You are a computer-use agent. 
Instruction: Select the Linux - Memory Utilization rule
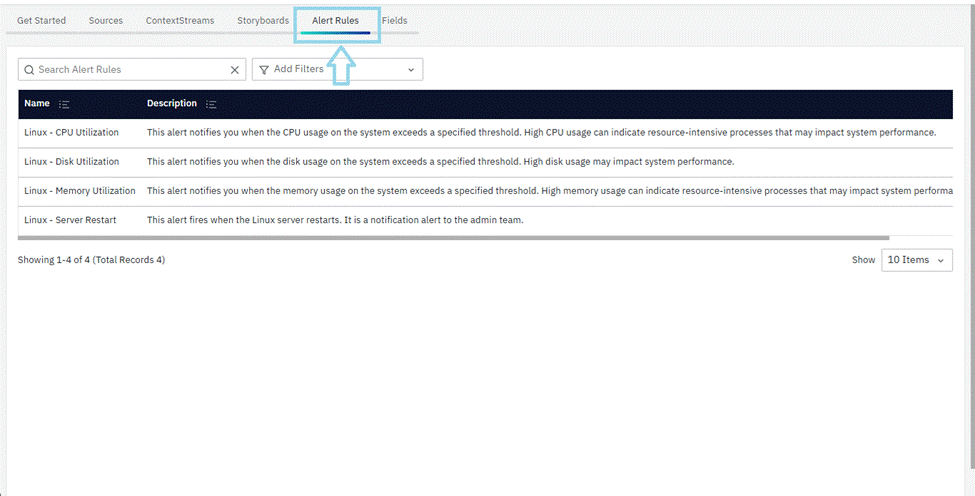coord(79,191)
